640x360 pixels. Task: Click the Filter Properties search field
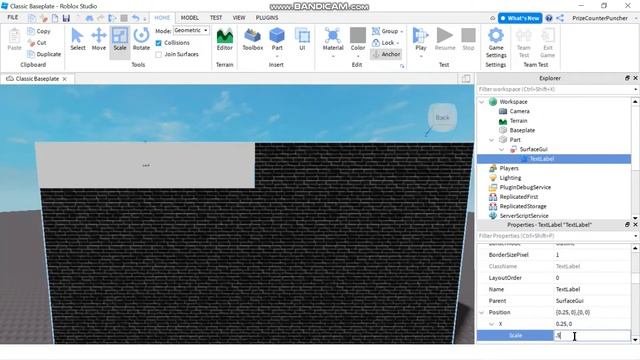(x=554, y=236)
